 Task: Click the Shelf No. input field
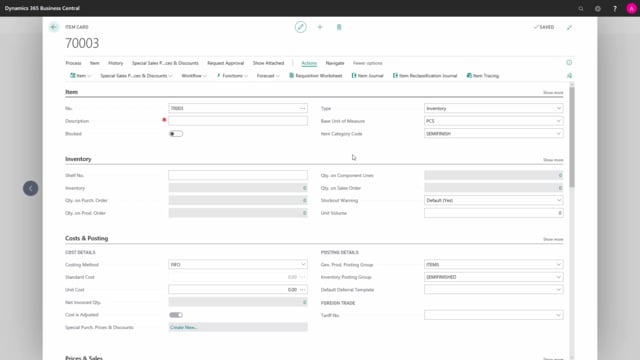pos(238,175)
